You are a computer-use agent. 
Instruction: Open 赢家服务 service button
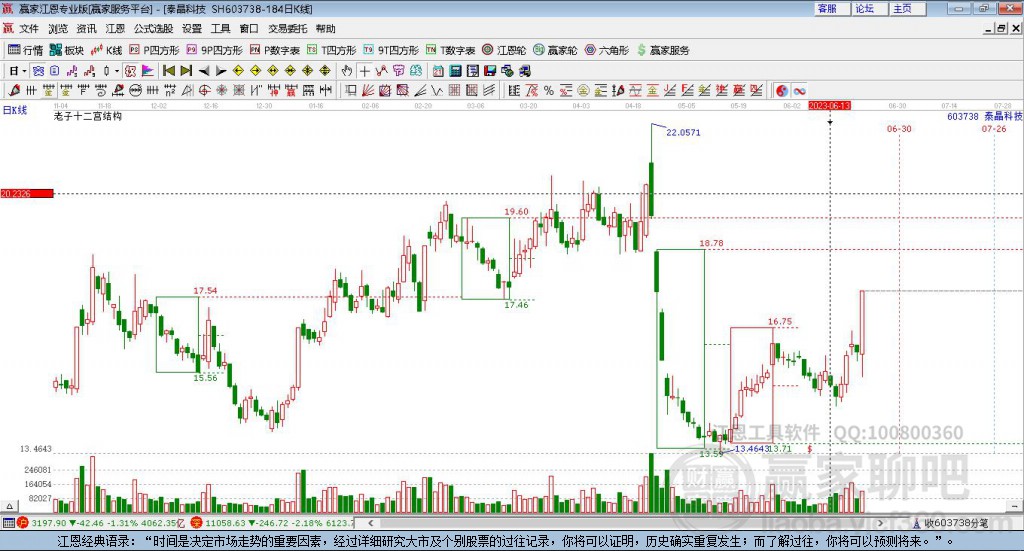[x=663, y=50]
